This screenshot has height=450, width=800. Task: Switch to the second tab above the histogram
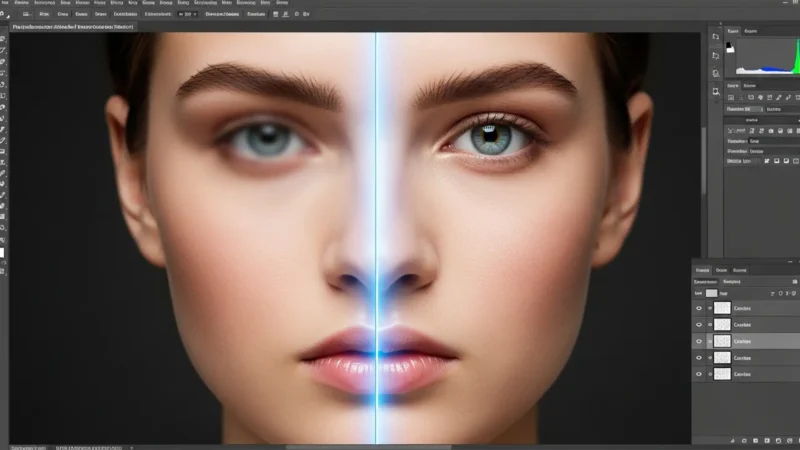[751, 31]
